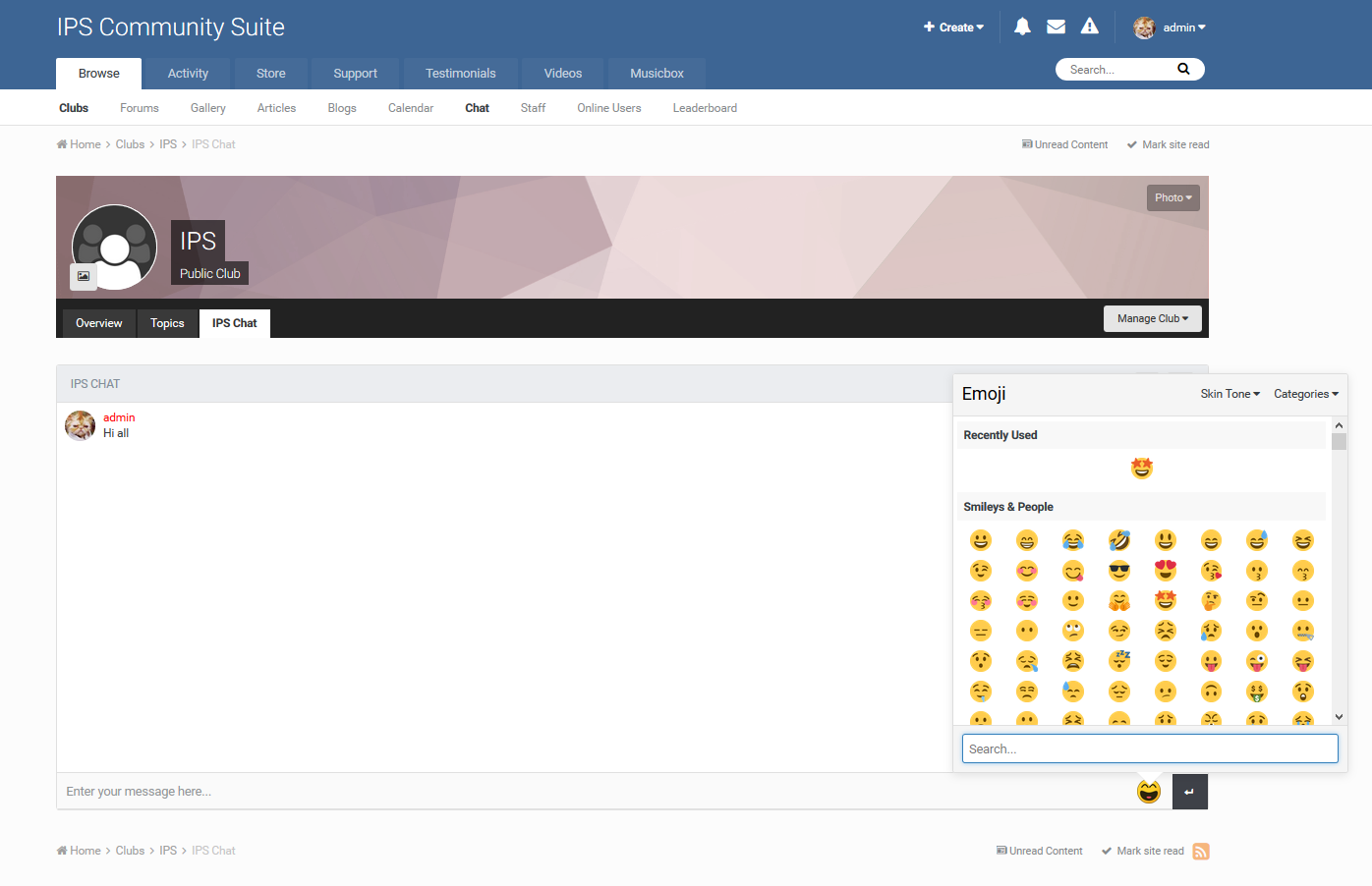The height and width of the screenshot is (886, 1372).
Task: Insert the raised-eyebrow face emoji
Action: (x=1257, y=601)
